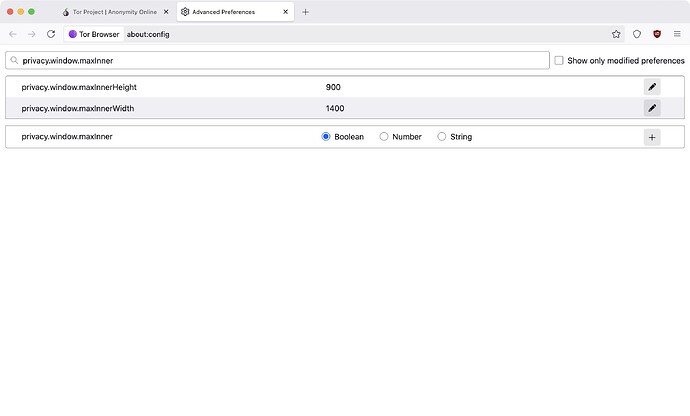The height and width of the screenshot is (416, 690).
Task: Add the new privacy.window.maxInner preference
Action: coord(652,137)
